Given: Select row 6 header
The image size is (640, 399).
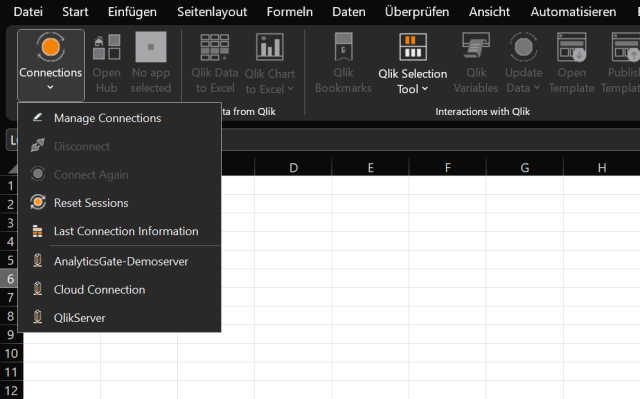Looking at the screenshot, I should (x=9, y=279).
